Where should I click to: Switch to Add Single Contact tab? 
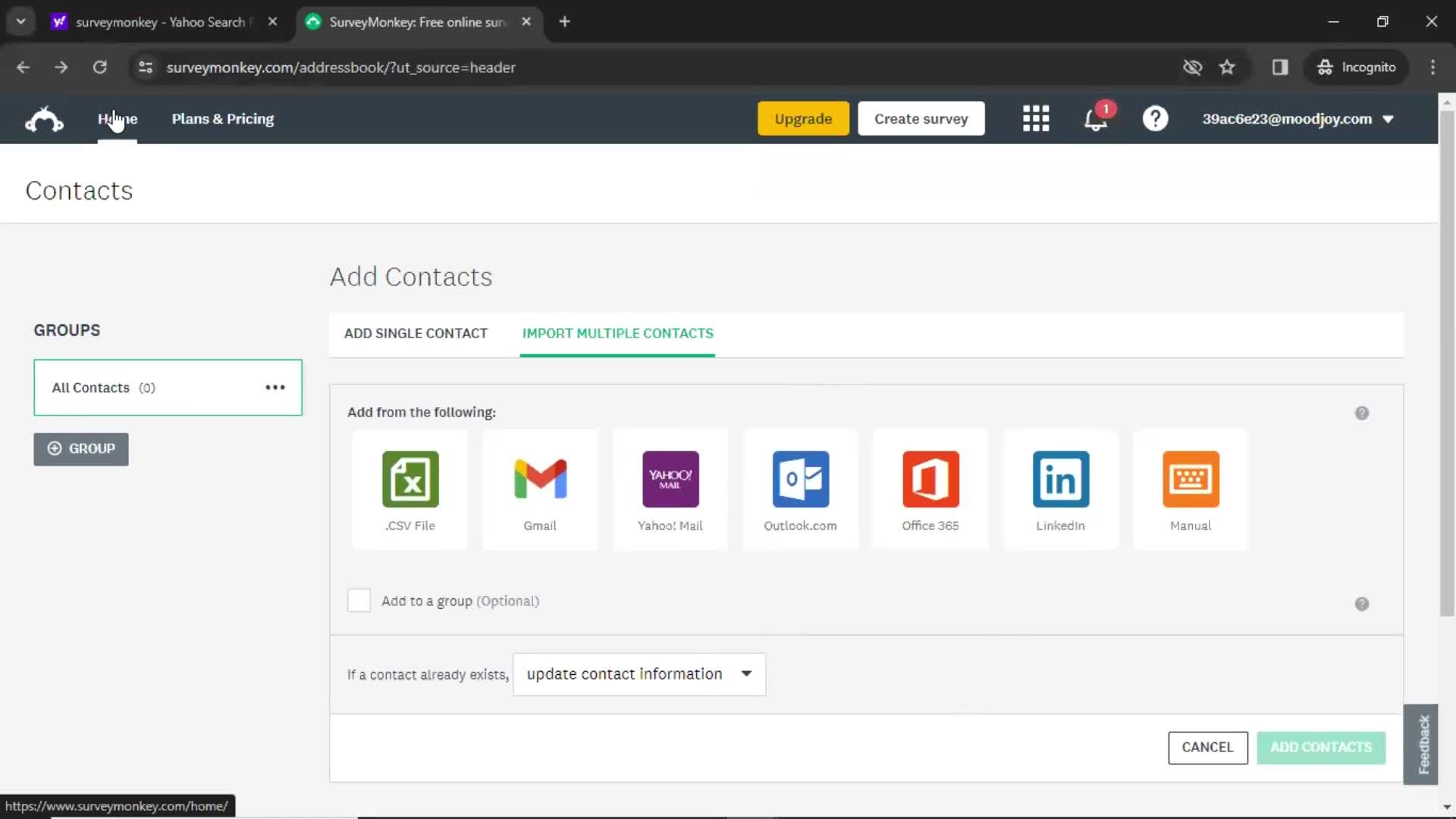click(x=416, y=334)
